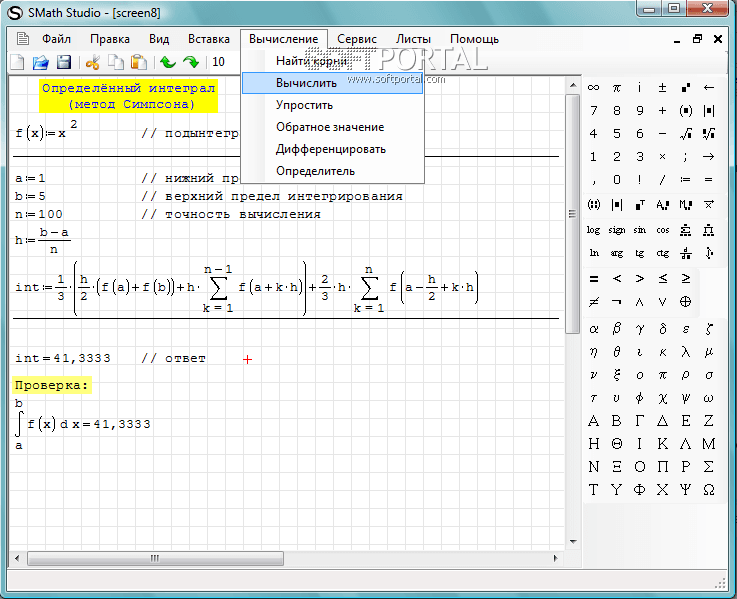Insert the cos function
Viewport: 737px width, 599px height.
point(663,230)
